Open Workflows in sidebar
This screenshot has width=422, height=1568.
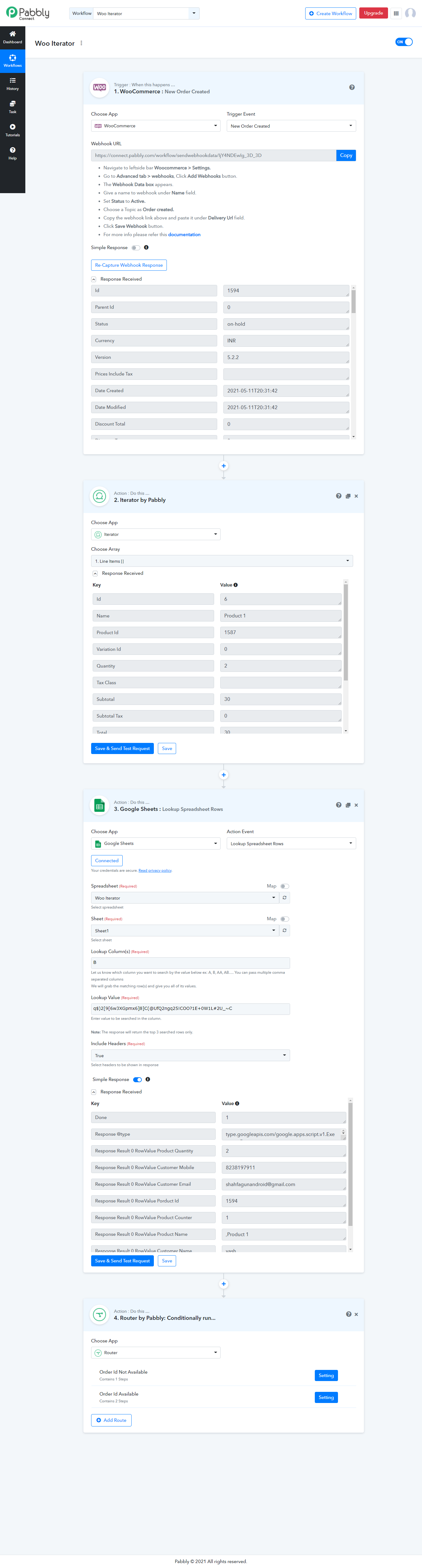[12, 61]
